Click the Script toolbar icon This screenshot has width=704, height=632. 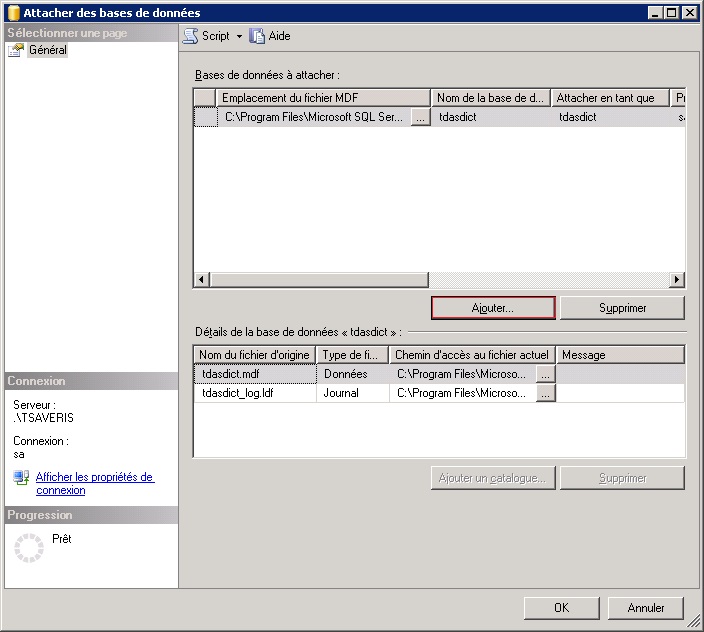(x=190, y=36)
